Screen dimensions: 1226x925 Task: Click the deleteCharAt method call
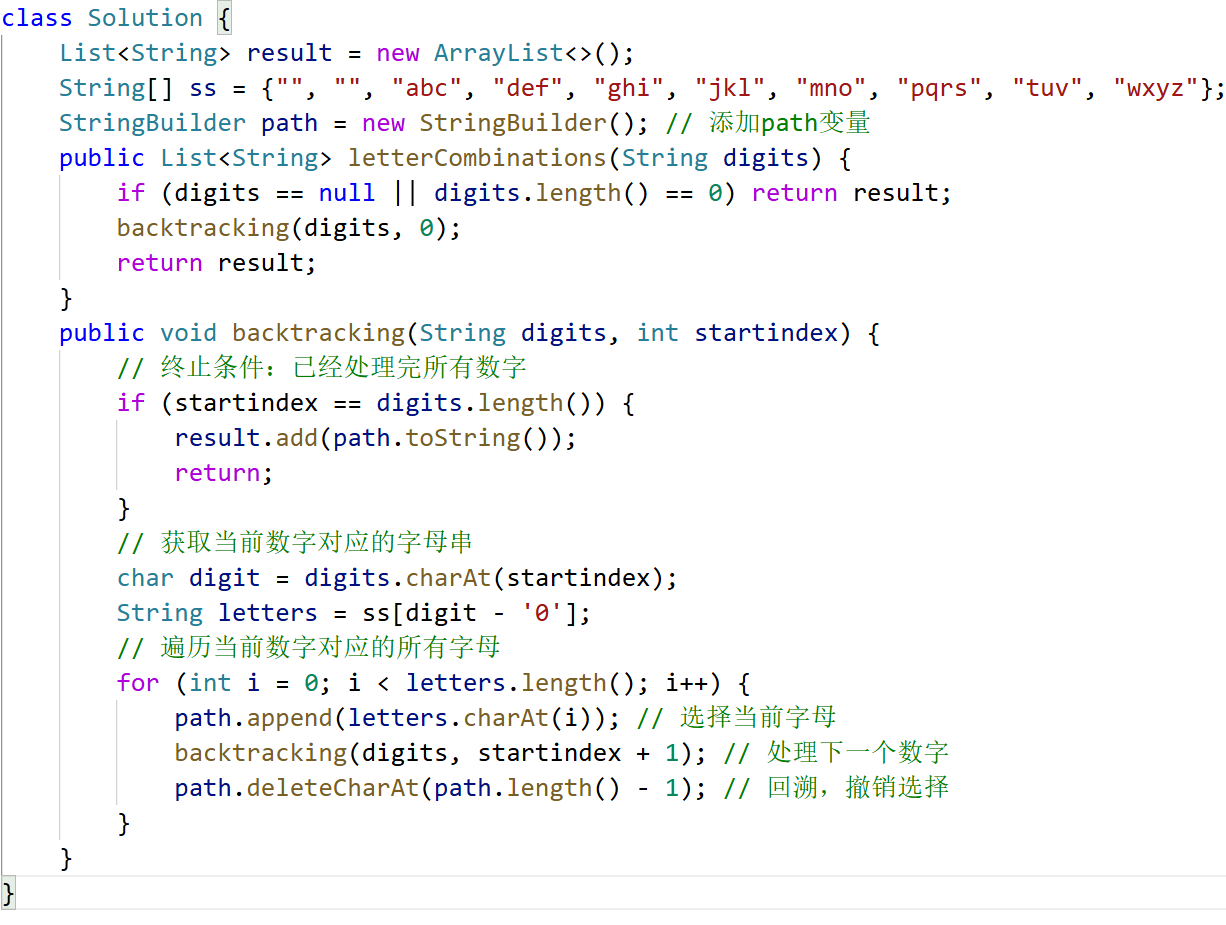click(332, 788)
